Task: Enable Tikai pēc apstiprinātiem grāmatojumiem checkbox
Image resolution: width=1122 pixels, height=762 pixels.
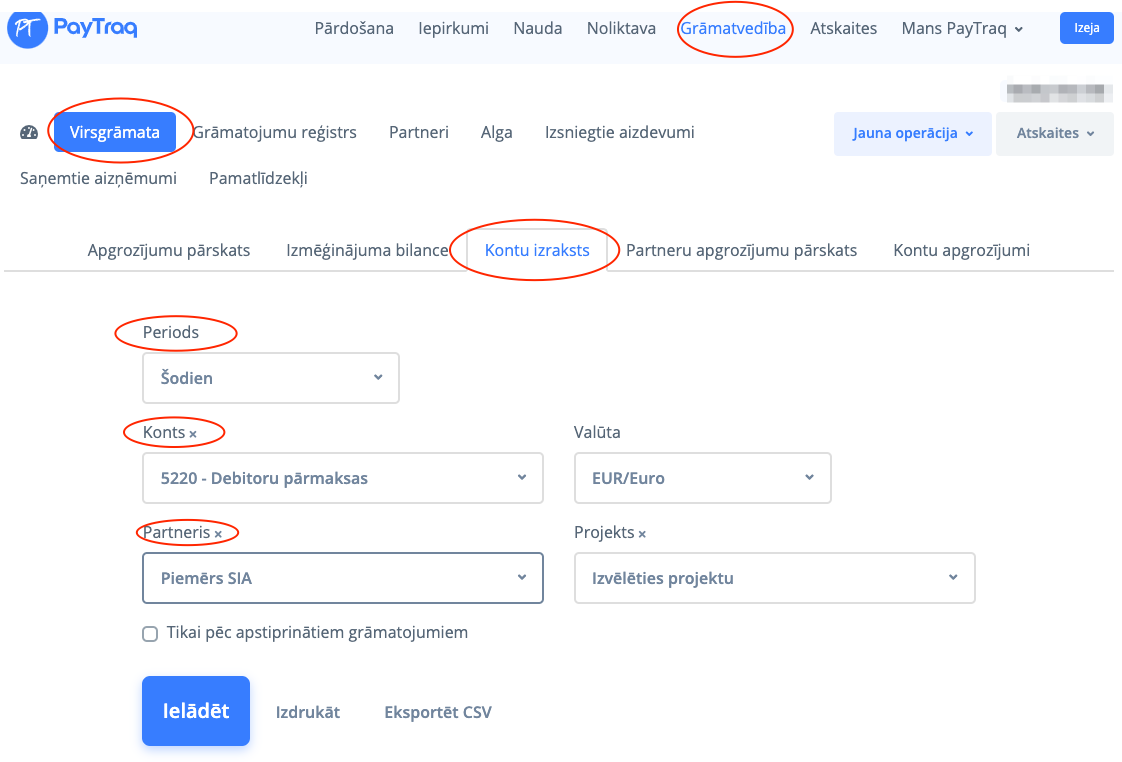Action: click(150, 633)
